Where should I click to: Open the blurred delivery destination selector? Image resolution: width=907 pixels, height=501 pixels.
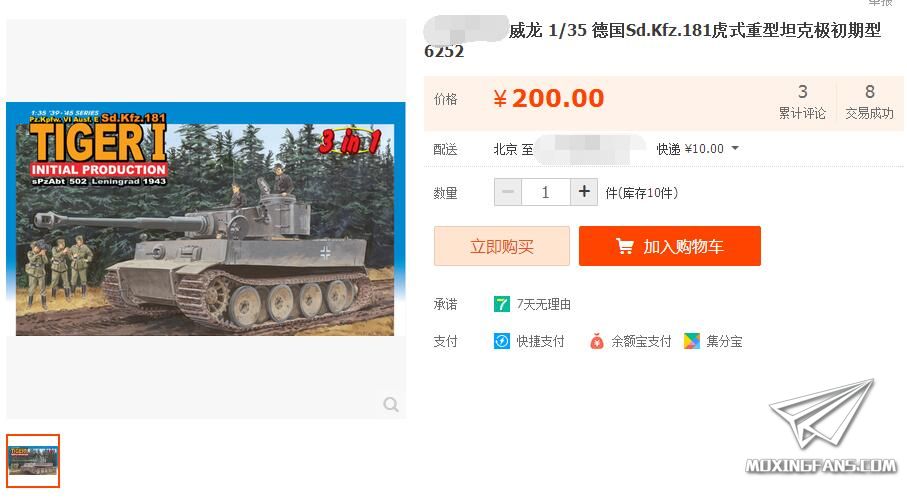point(589,149)
